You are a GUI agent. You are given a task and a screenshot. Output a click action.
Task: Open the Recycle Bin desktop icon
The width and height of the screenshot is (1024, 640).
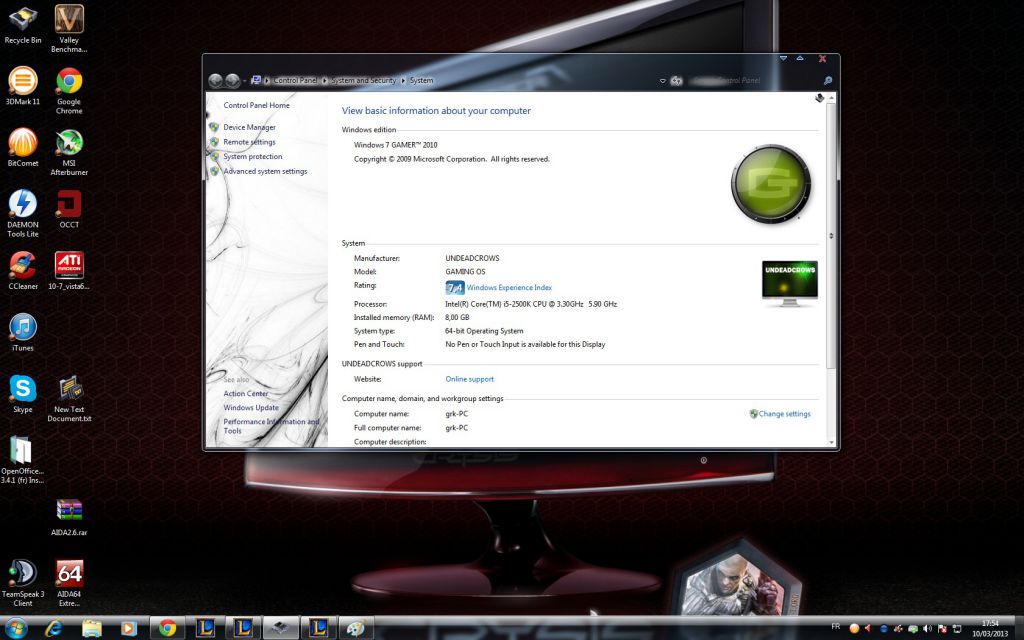(23, 25)
